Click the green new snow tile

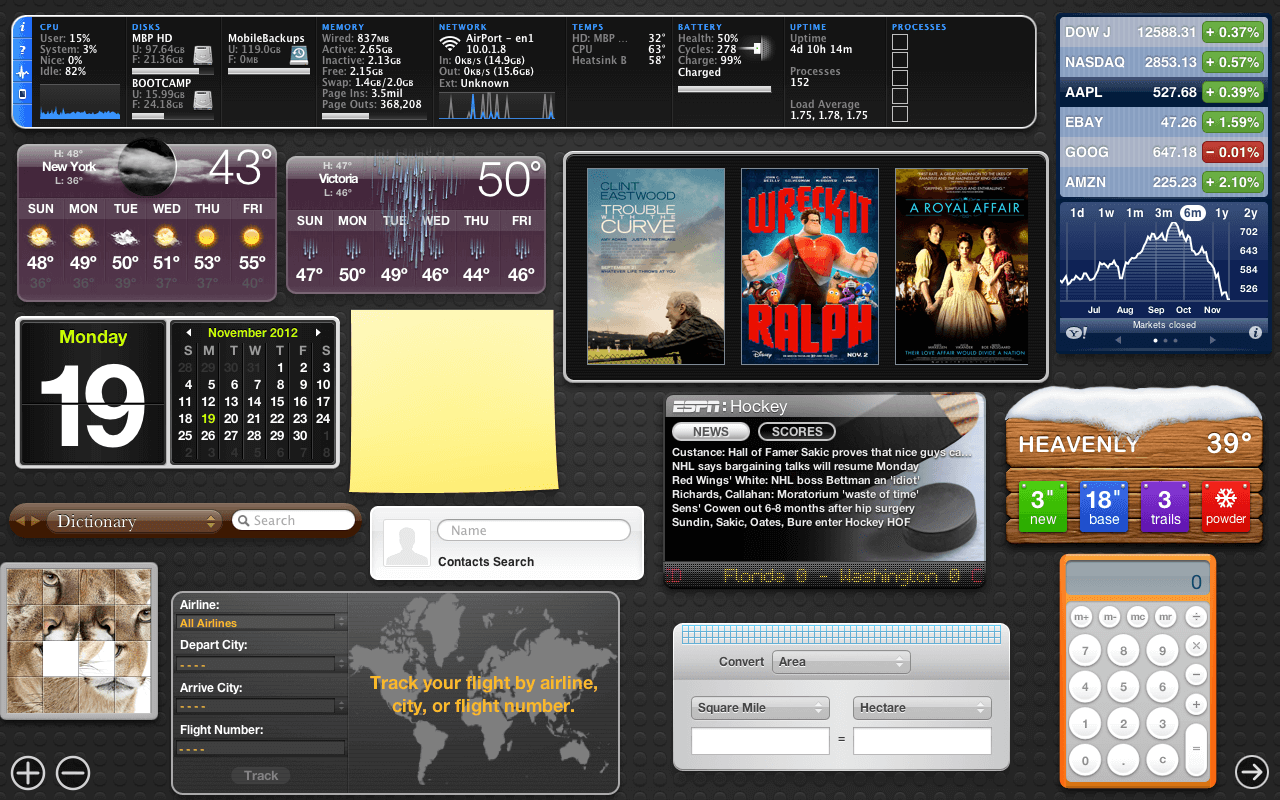click(1043, 507)
